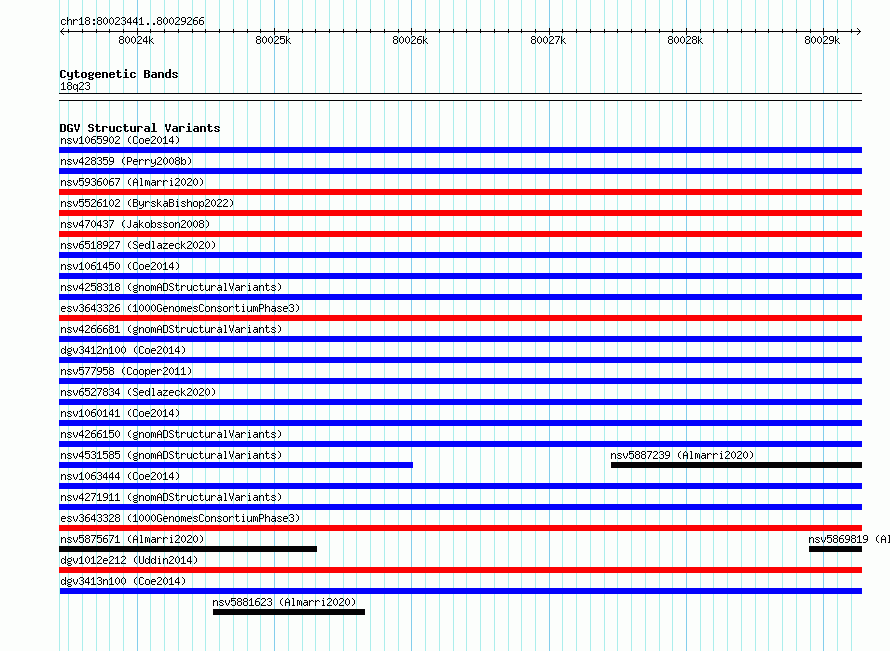
Task: Click the 80024k ruler tick label
Action: pyautogui.click(x=136, y=40)
